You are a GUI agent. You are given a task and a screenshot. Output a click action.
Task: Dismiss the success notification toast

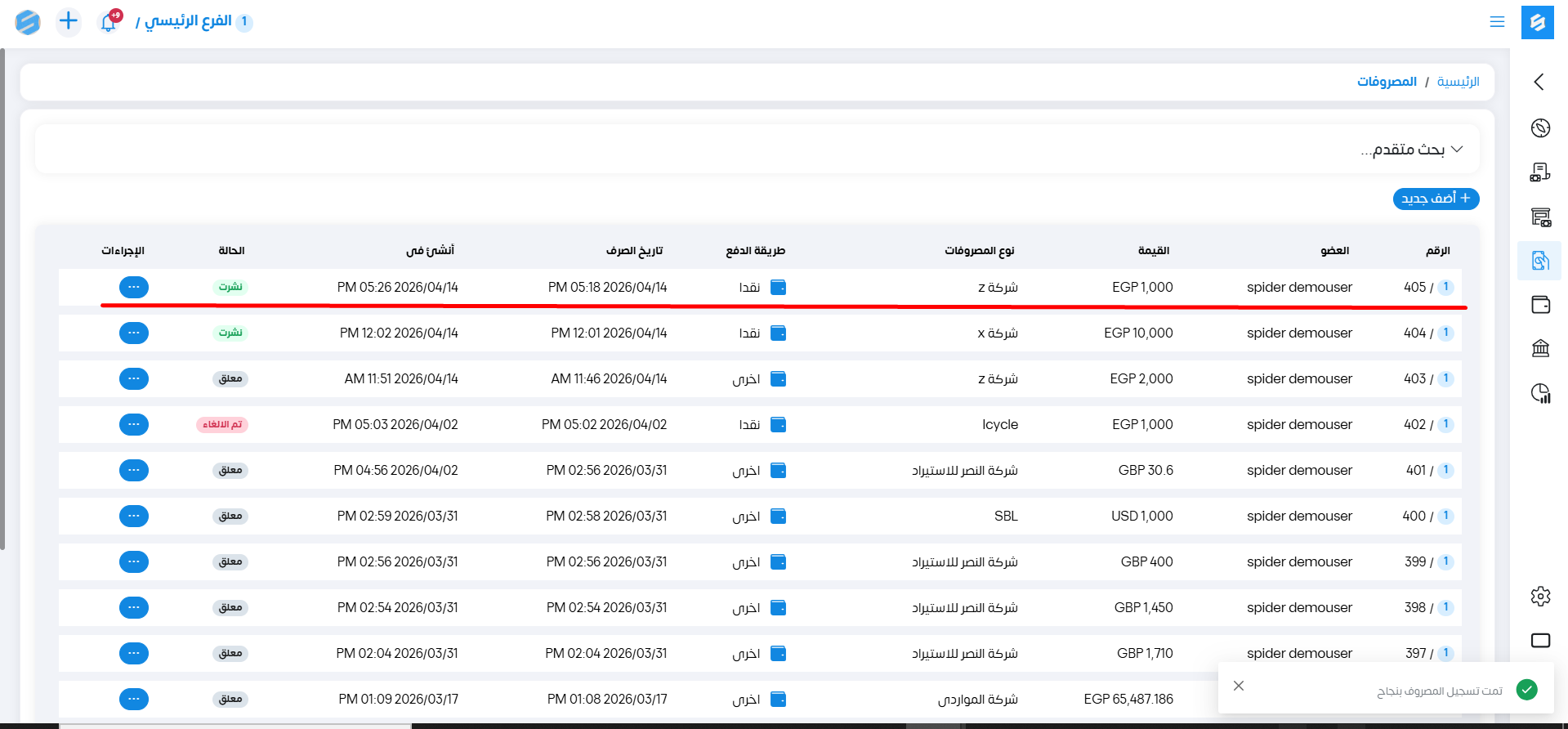click(1239, 686)
